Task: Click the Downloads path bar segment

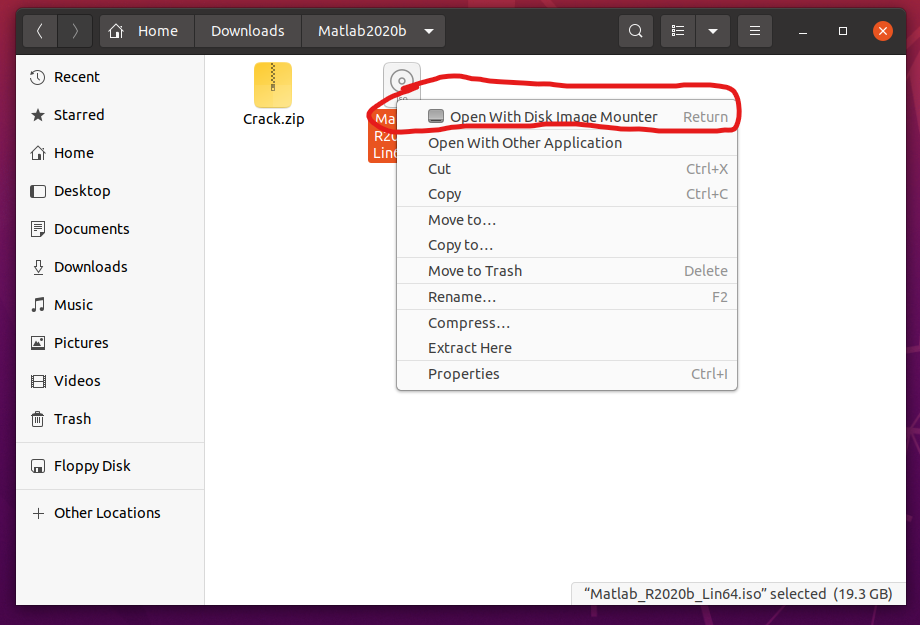Action: click(248, 31)
